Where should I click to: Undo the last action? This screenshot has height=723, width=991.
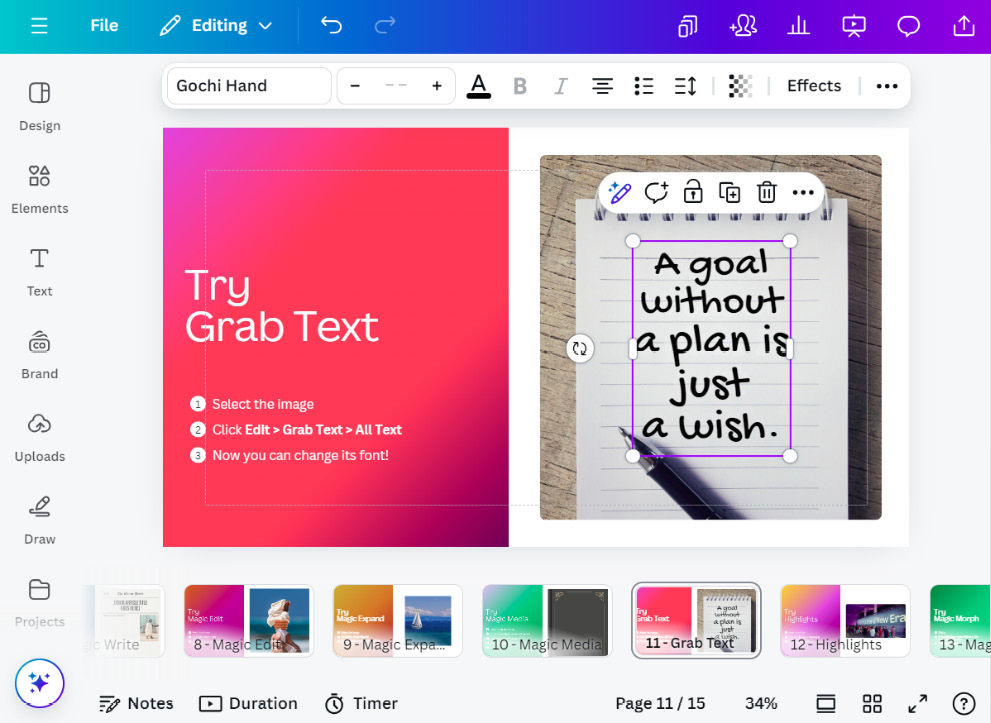click(331, 25)
